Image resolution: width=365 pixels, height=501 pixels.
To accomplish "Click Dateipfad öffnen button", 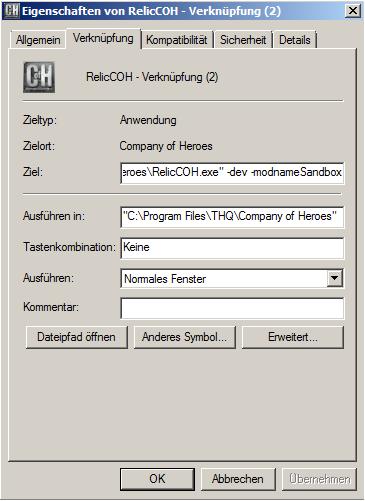I will click(x=77, y=337).
